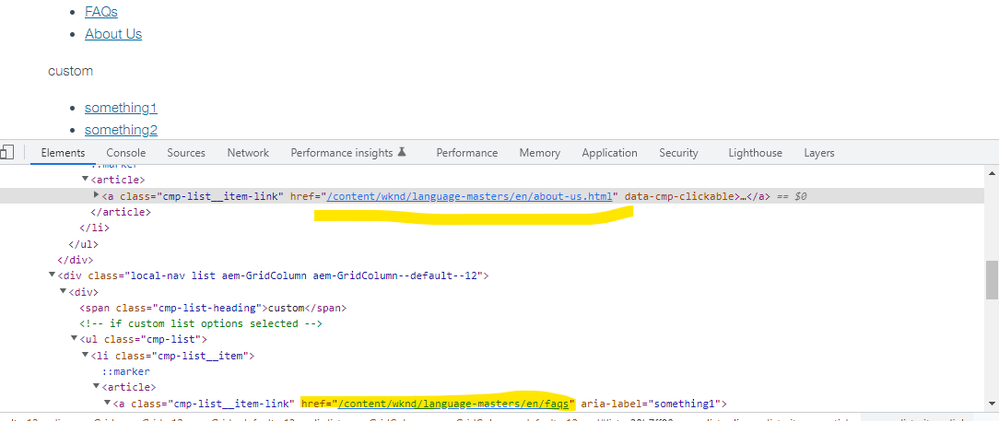Follow the something2 link
The image size is (999, 421).
click(x=121, y=130)
